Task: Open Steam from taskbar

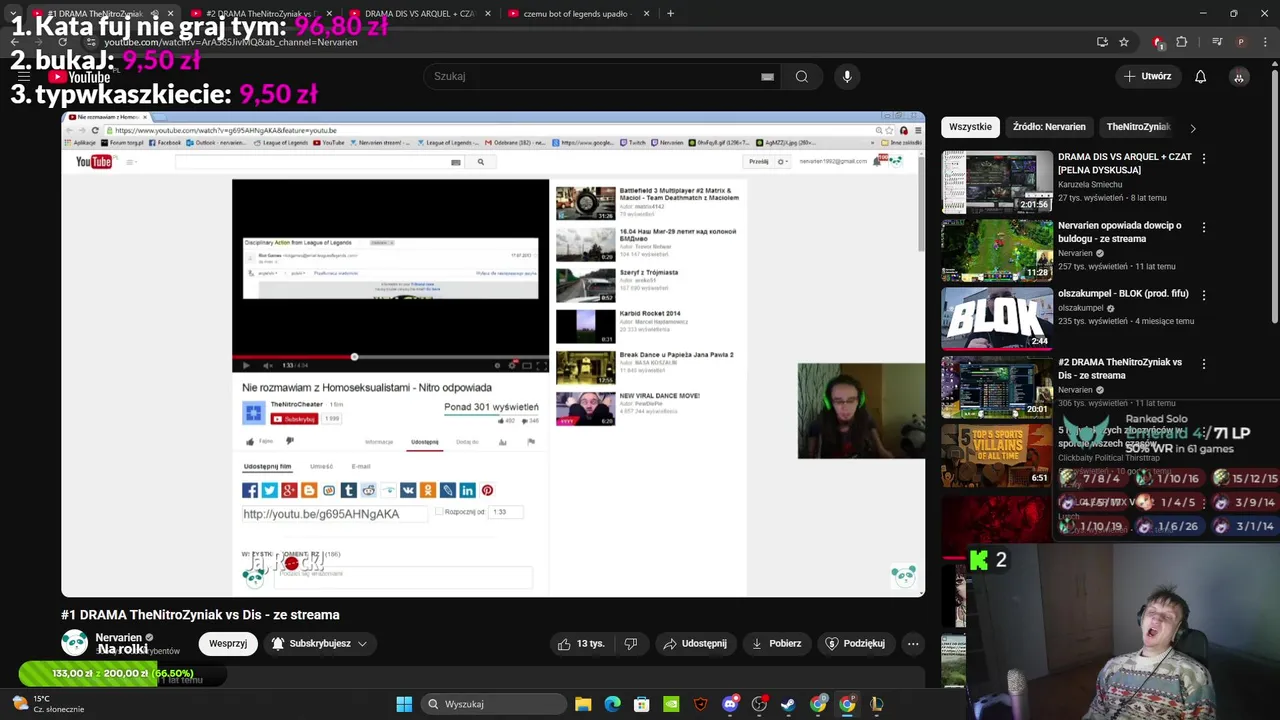Action: click(x=788, y=704)
